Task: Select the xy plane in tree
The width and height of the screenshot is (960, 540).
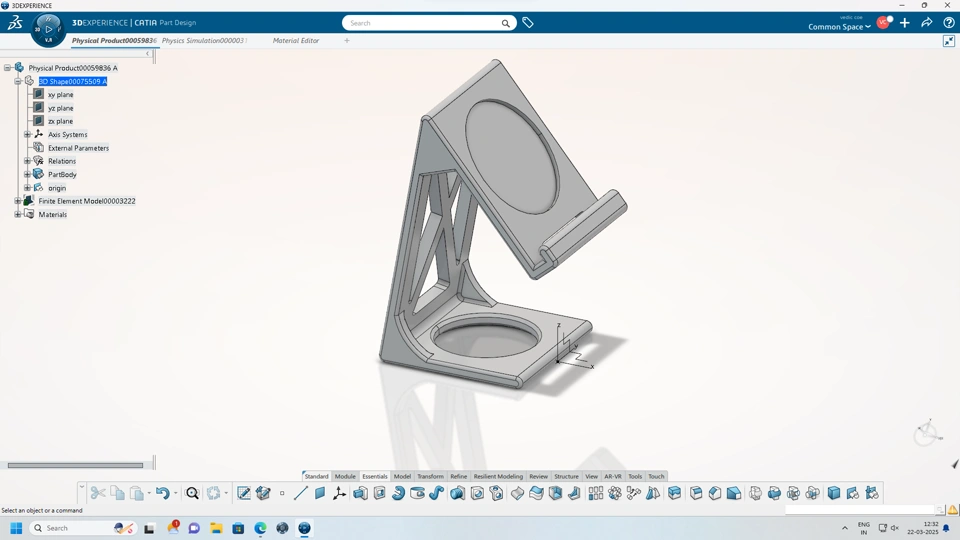Action: [x=61, y=95]
